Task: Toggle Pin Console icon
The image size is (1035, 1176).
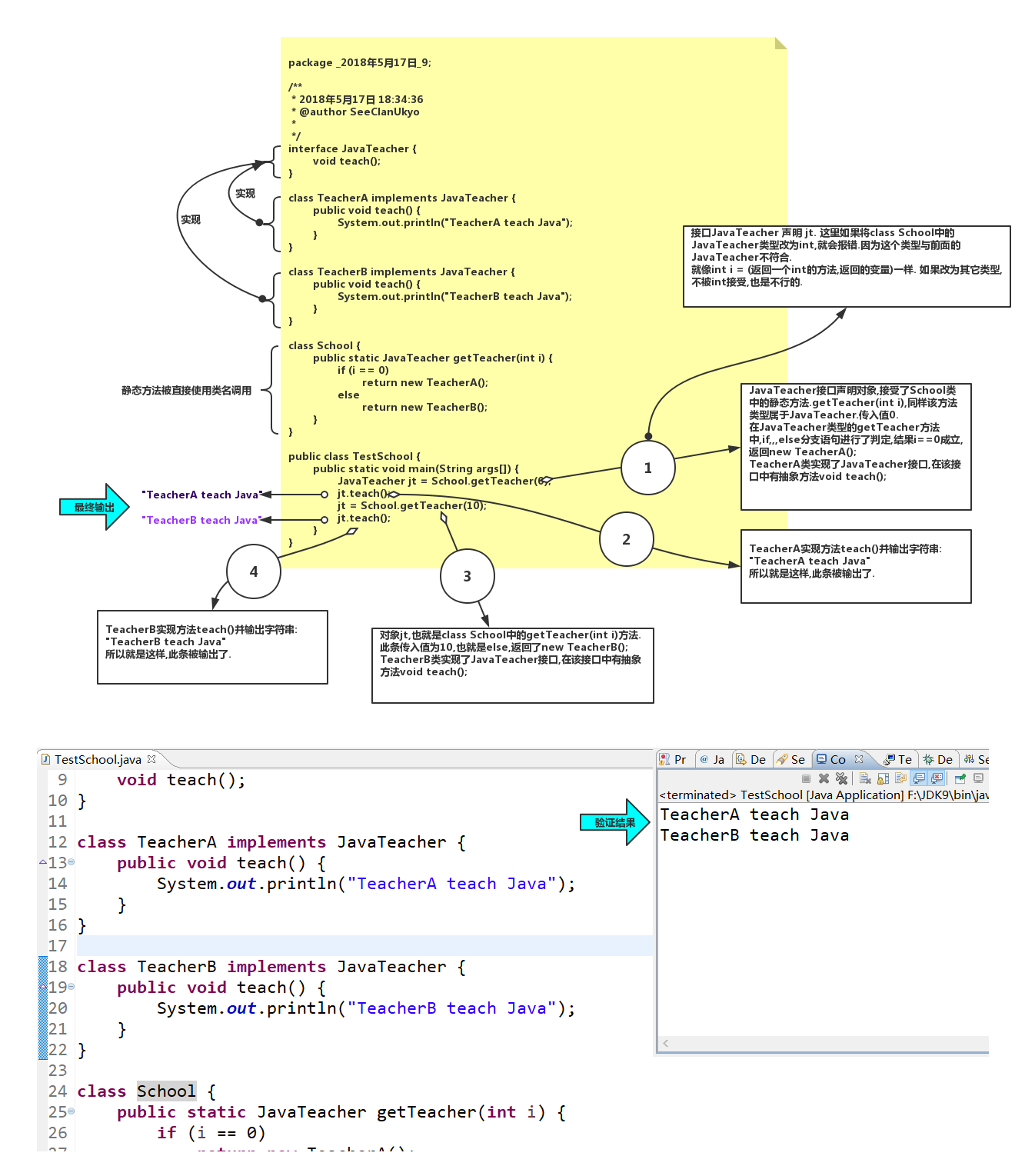Action: click(960, 778)
